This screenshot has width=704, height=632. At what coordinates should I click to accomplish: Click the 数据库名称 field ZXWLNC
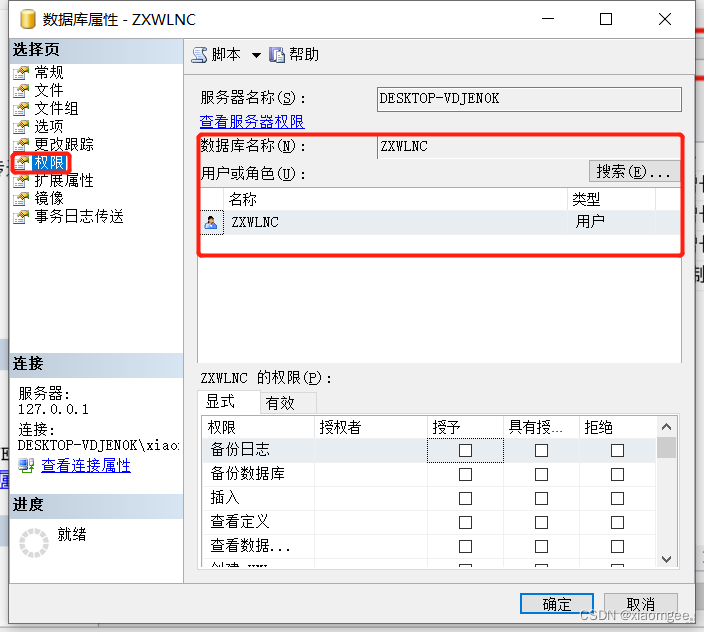[x=529, y=147]
